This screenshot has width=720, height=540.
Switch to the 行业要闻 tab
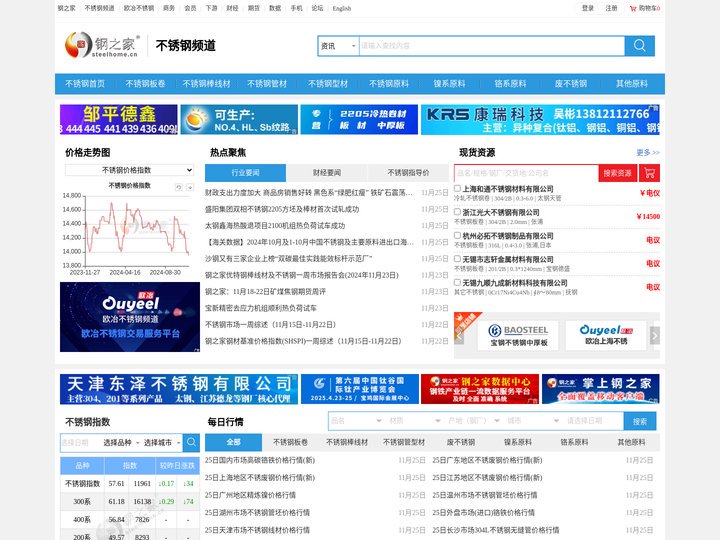point(245,173)
